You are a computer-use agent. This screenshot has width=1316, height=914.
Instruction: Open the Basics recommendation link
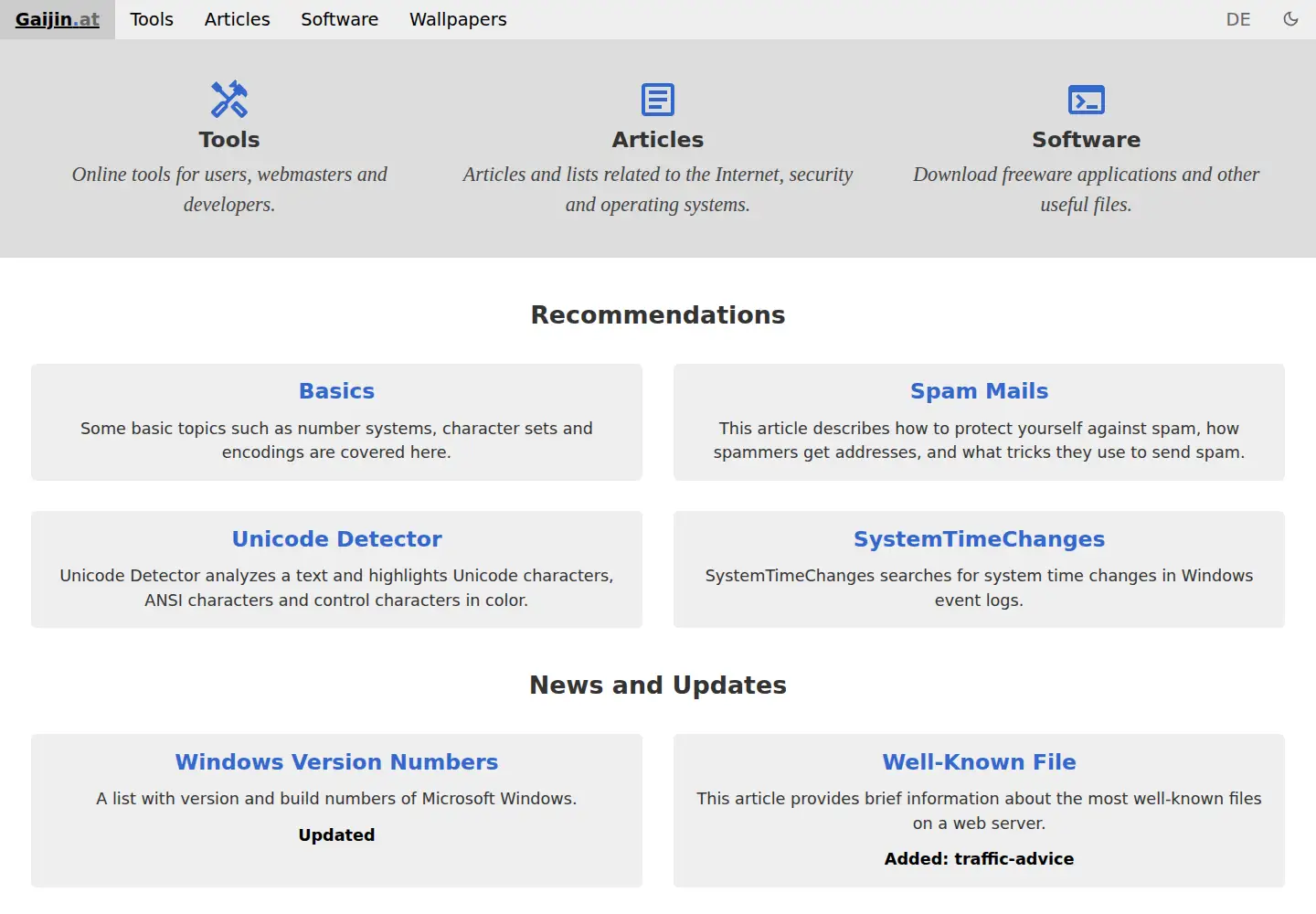click(336, 391)
